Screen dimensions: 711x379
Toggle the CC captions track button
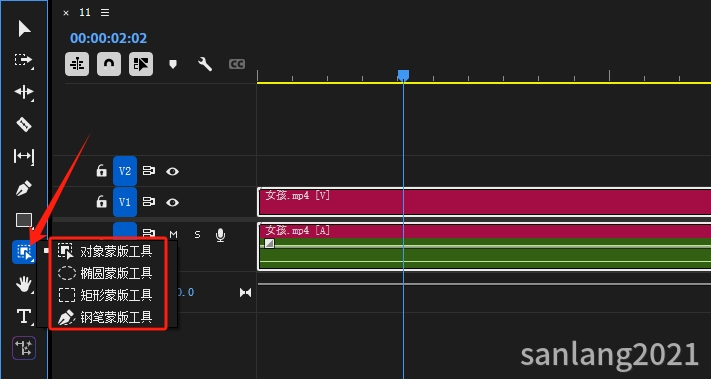(x=237, y=64)
